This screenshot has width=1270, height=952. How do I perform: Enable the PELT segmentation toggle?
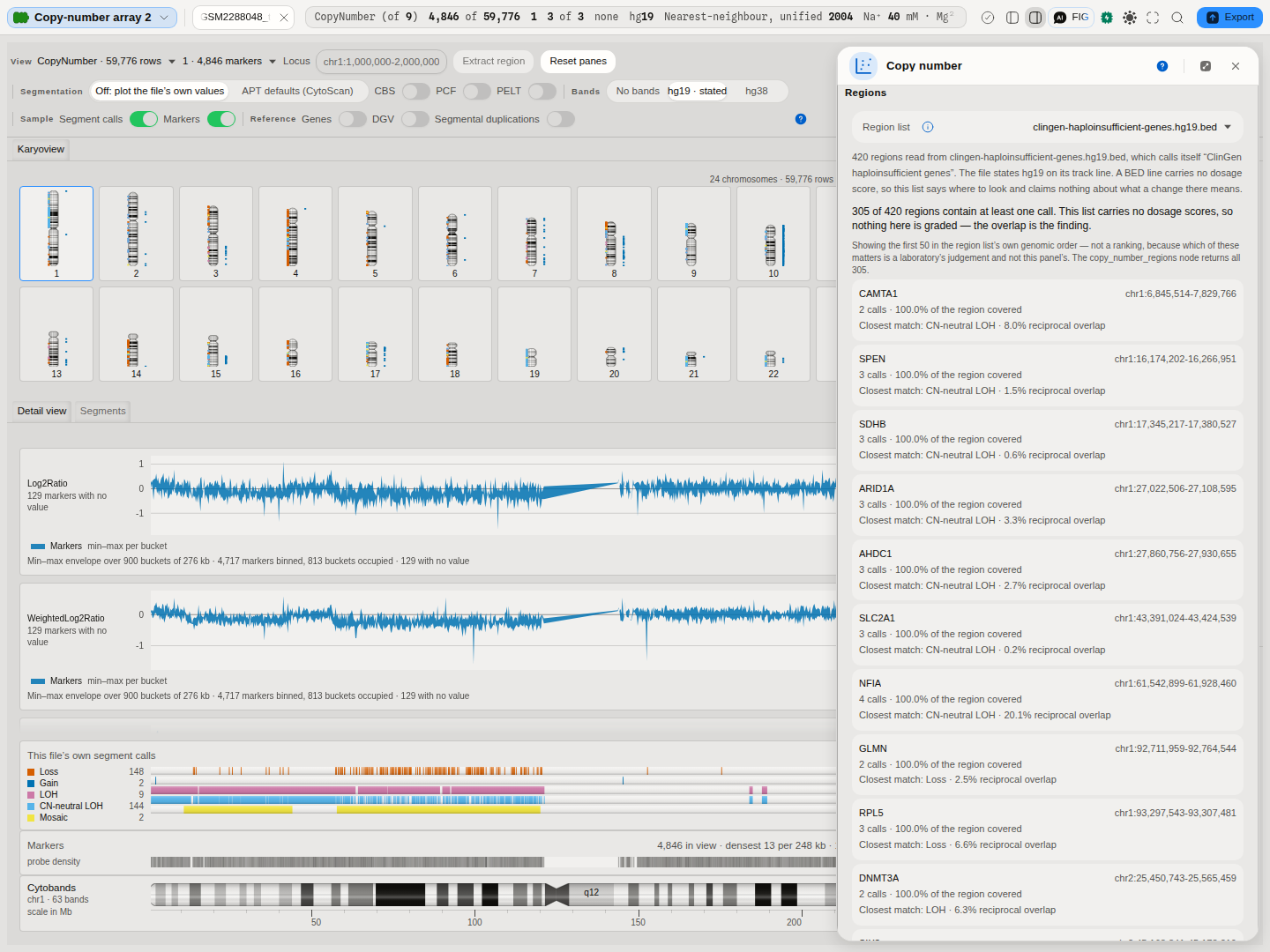coord(542,91)
